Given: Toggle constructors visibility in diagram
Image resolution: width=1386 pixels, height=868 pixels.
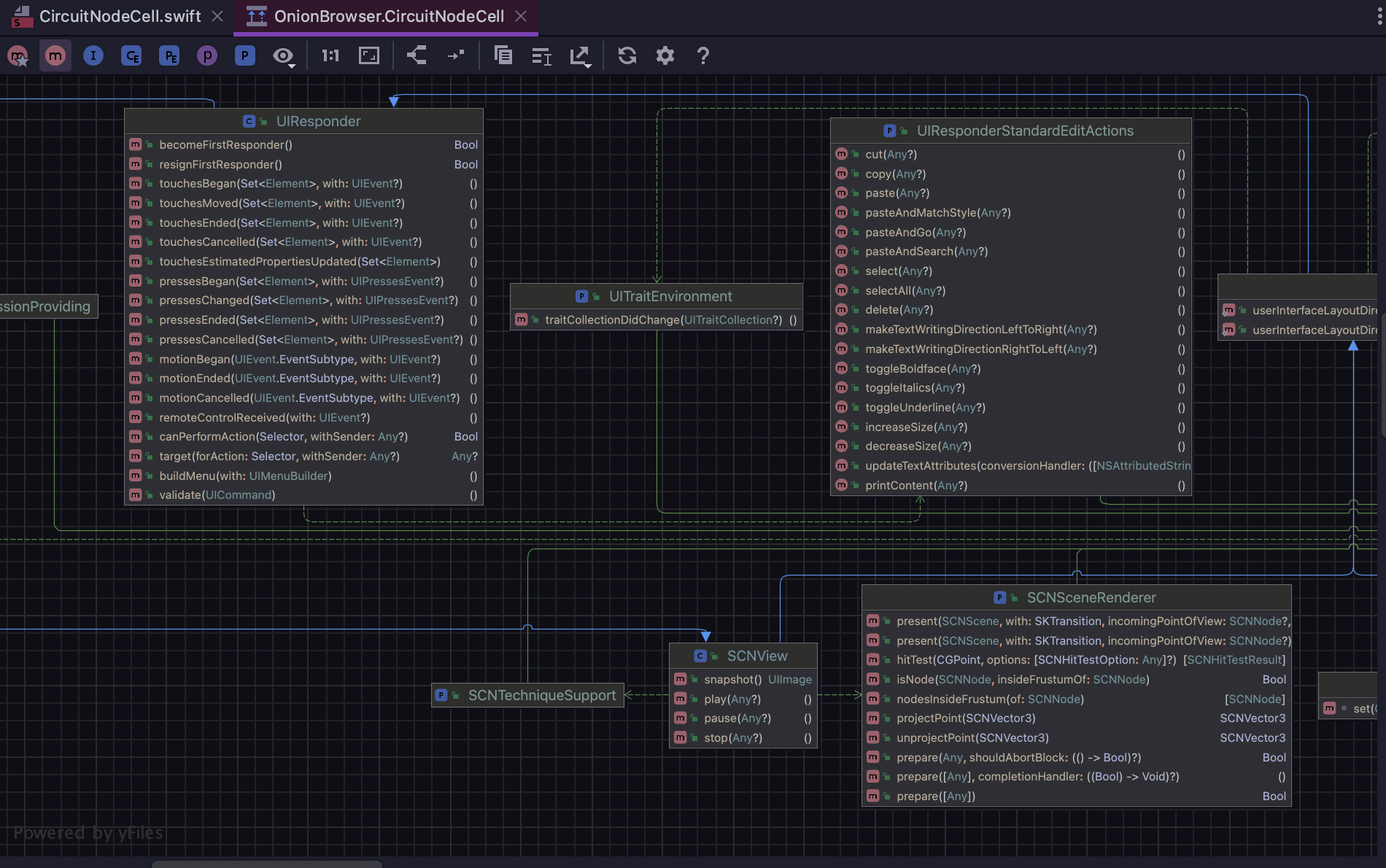Looking at the screenshot, I should click(18, 55).
